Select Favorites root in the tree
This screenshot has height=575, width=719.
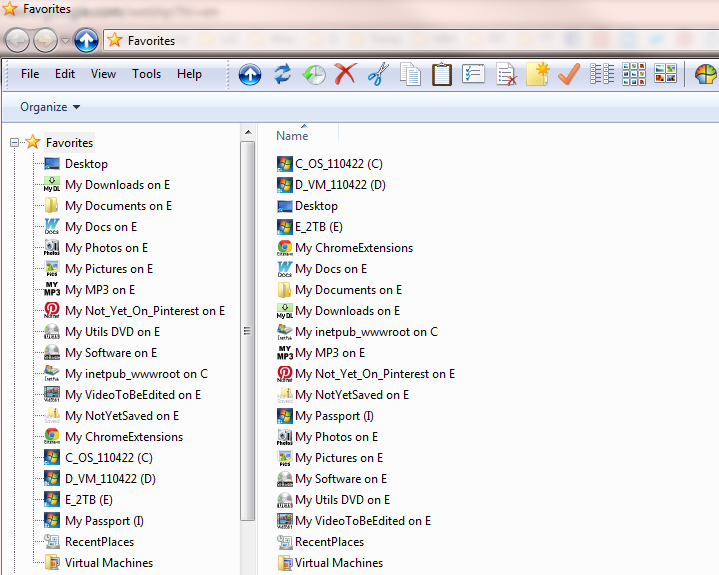point(69,143)
